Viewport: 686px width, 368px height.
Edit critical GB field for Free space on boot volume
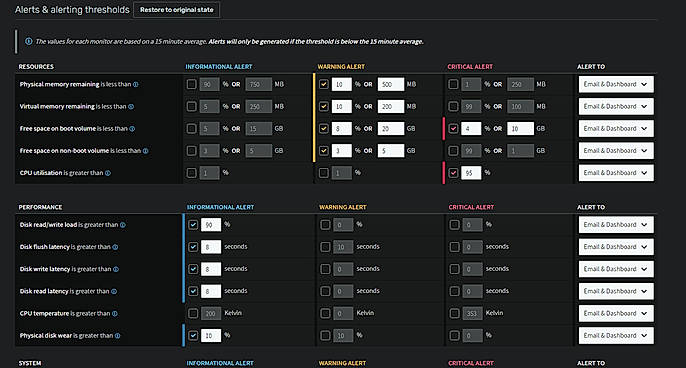[521, 129]
